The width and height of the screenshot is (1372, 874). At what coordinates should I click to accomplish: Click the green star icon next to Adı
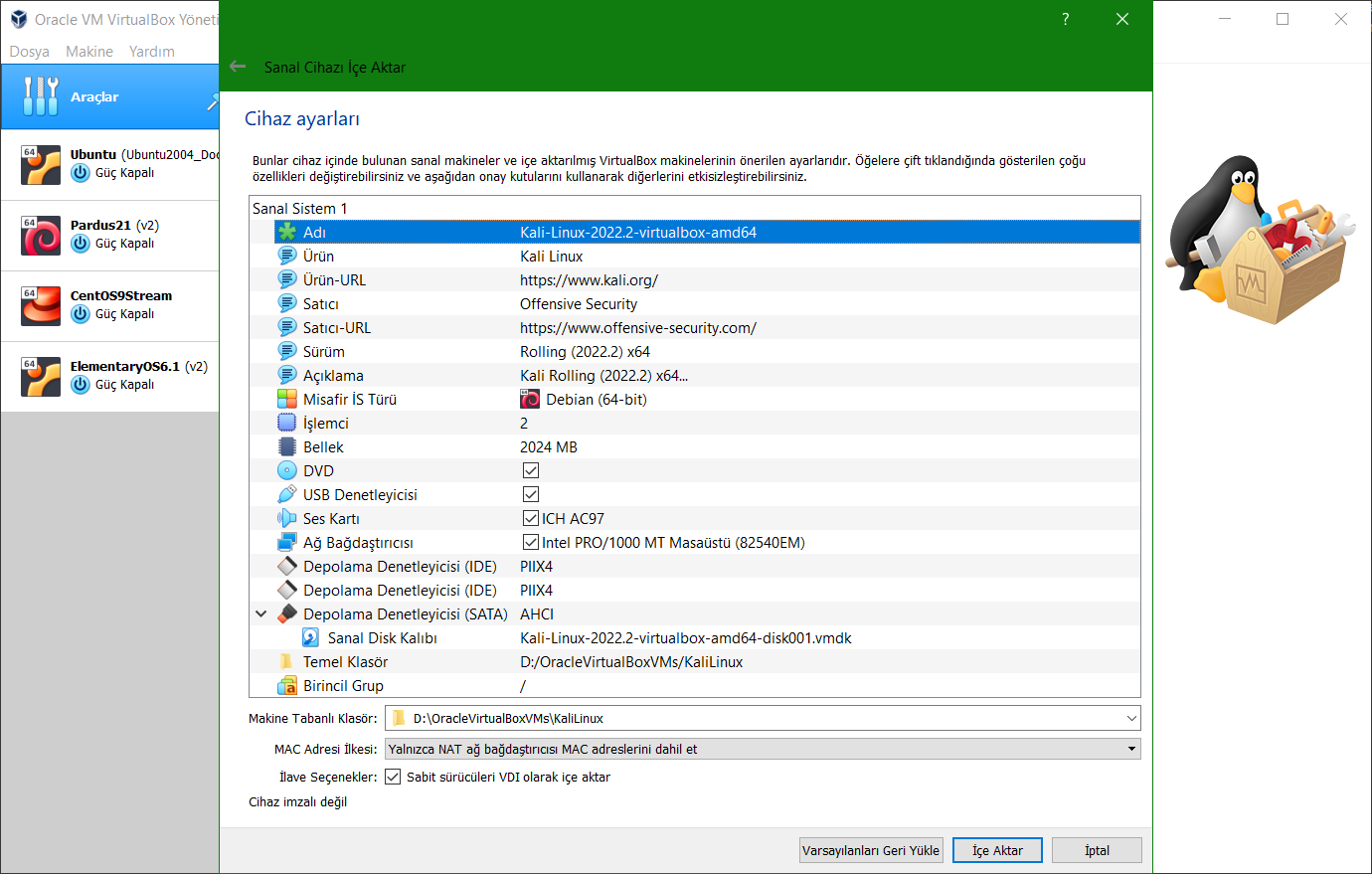tap(287, 232)
